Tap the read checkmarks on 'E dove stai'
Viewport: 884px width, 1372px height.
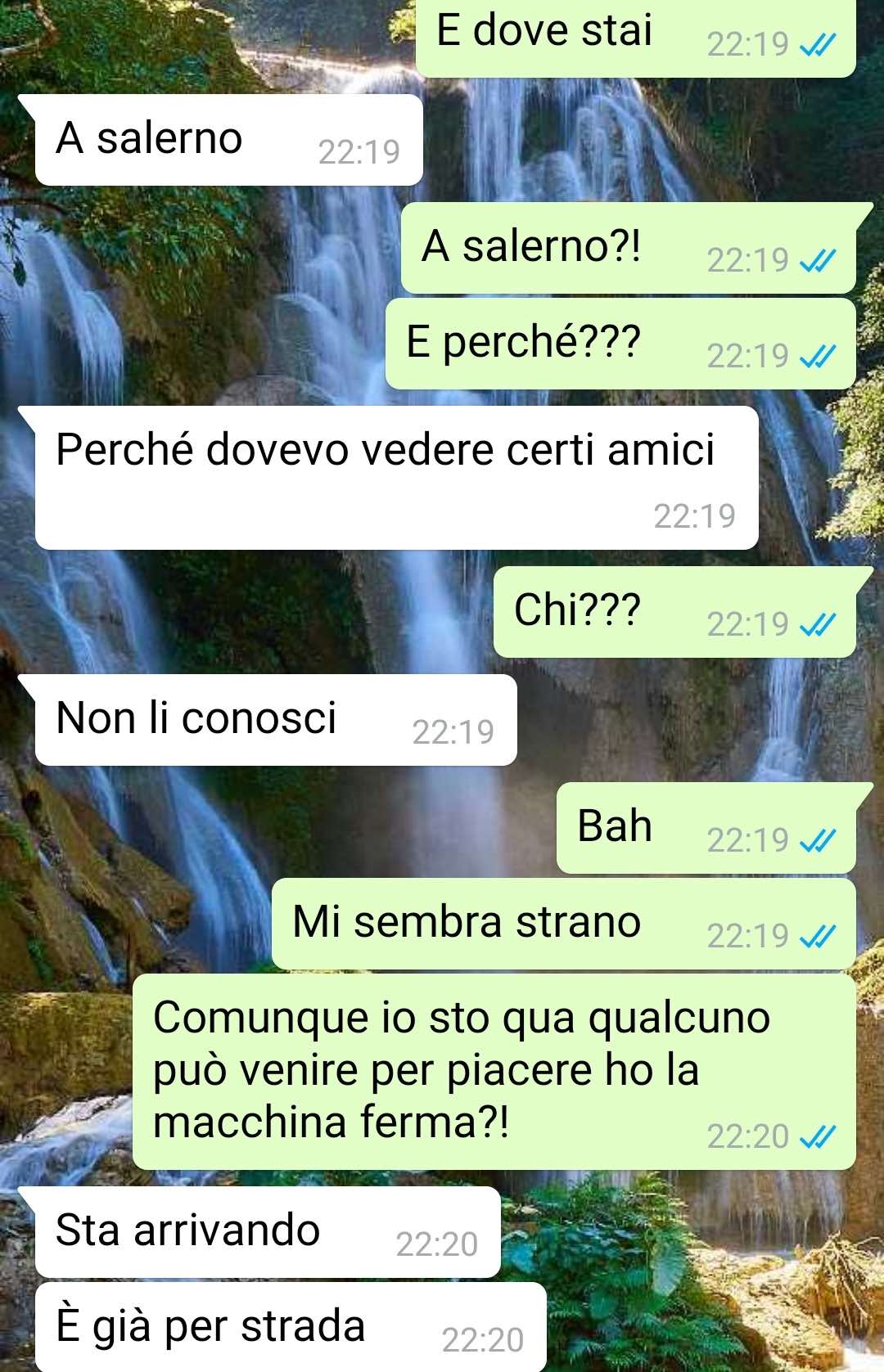click(x=818, y=44)
